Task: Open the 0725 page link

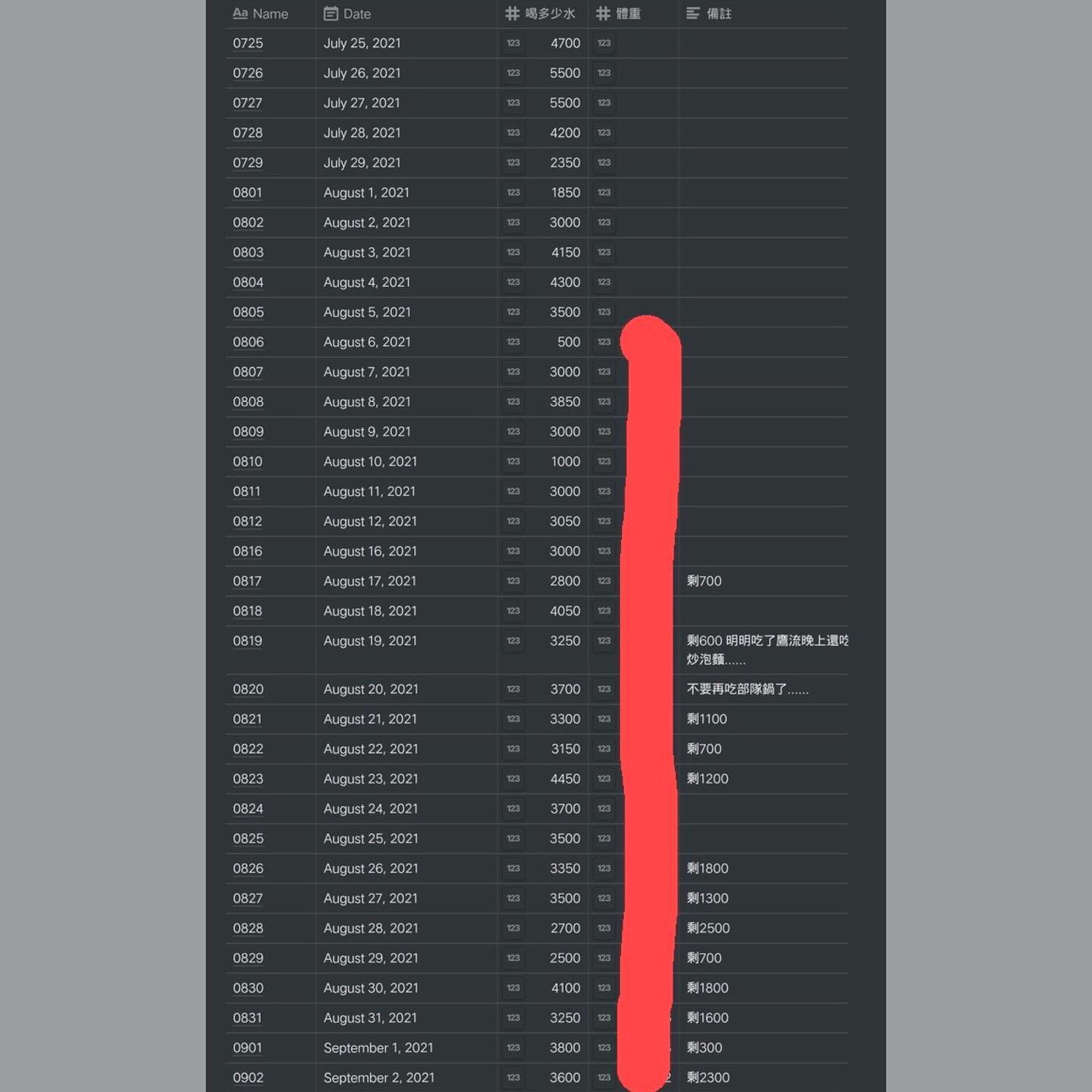Action: pos(248,43)
